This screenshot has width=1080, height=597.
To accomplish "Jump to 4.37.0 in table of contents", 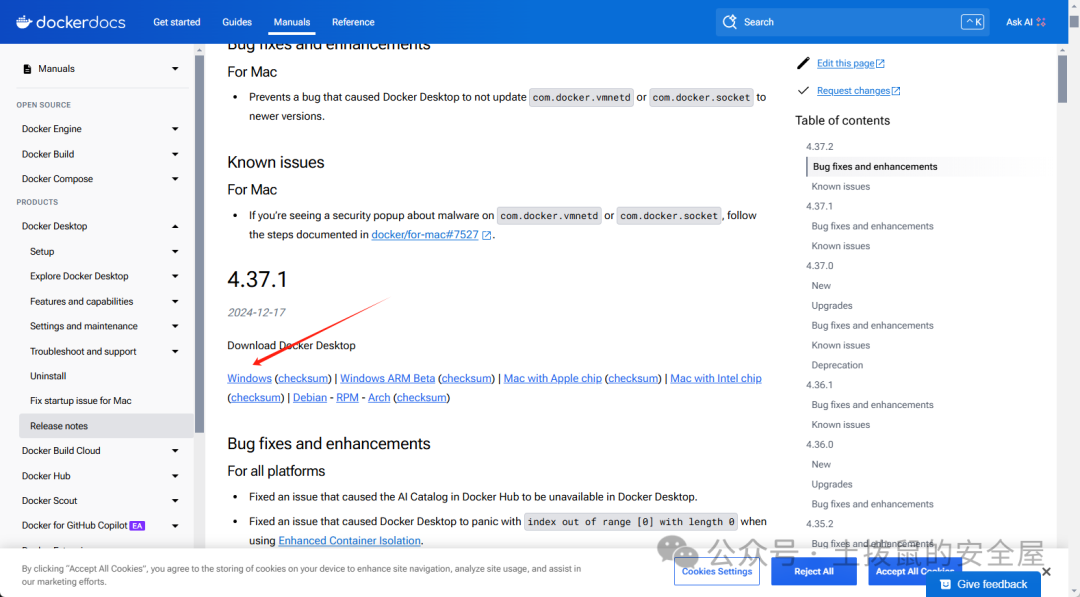I will point(820,266).
